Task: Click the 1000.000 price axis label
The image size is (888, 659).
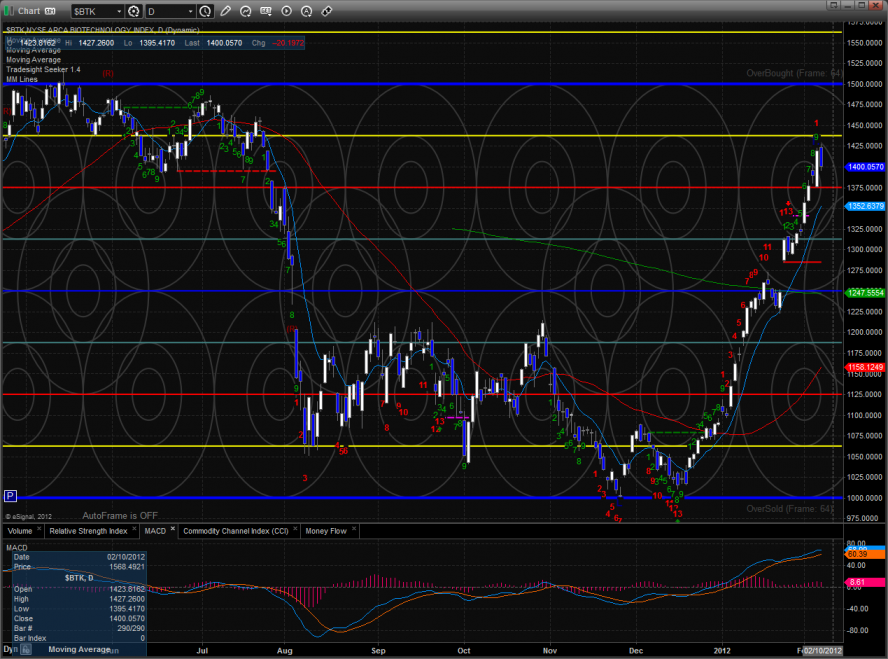Action: click(x=865, y=498)
